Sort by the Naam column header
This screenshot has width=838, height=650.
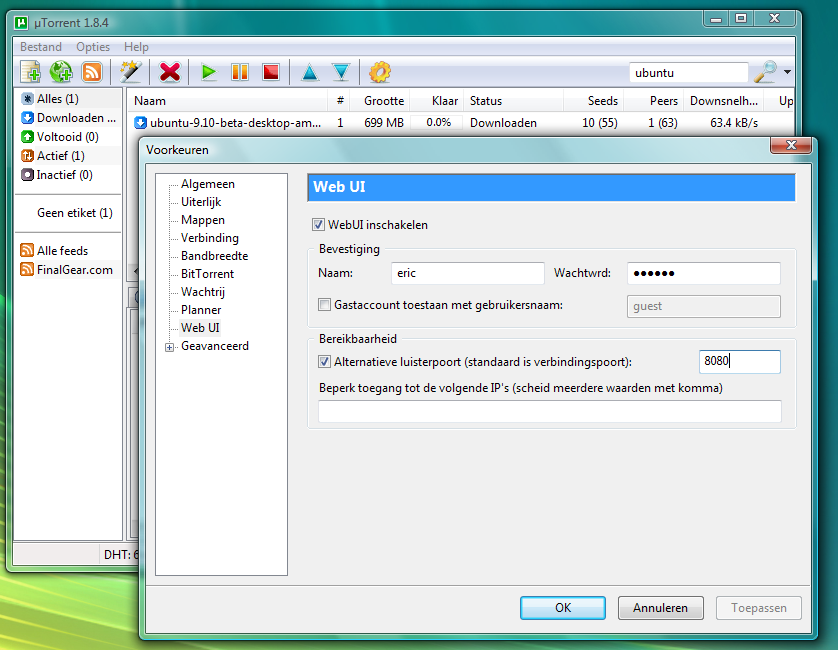coord(227,101)
